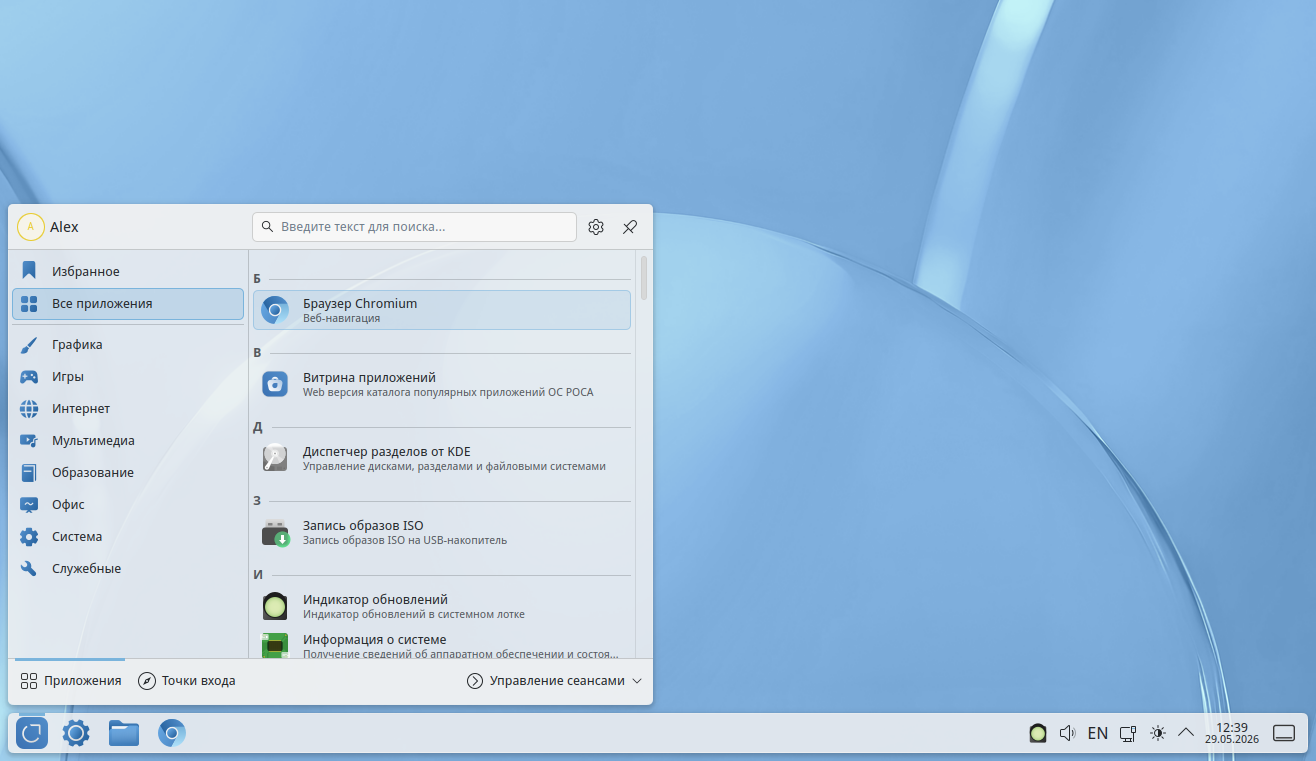Switch keyboard layout via EN indicator
This screenshot has width=1316, height=761.
pos(1097,733)
